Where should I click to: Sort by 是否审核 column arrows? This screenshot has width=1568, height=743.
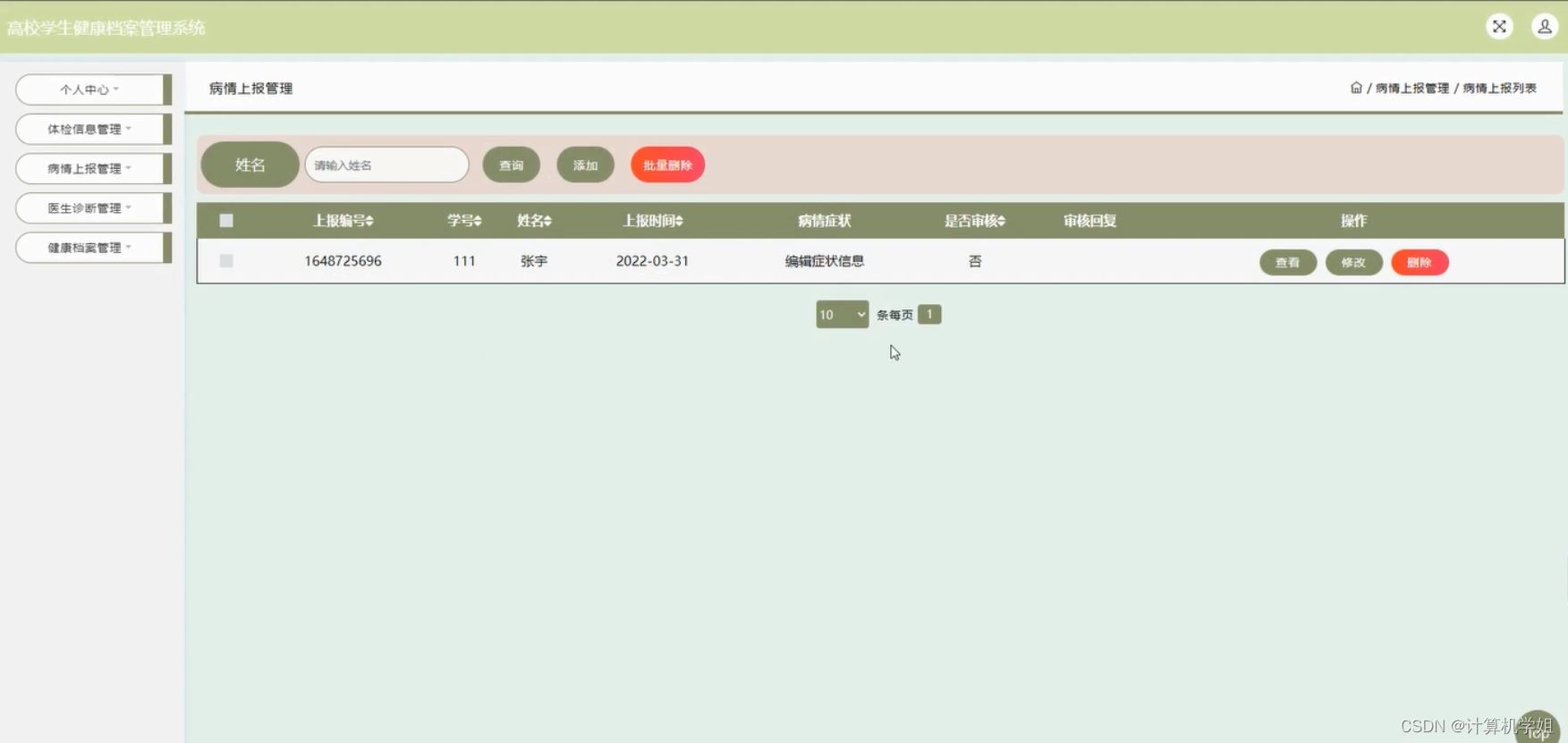(x=1001, y=221)
